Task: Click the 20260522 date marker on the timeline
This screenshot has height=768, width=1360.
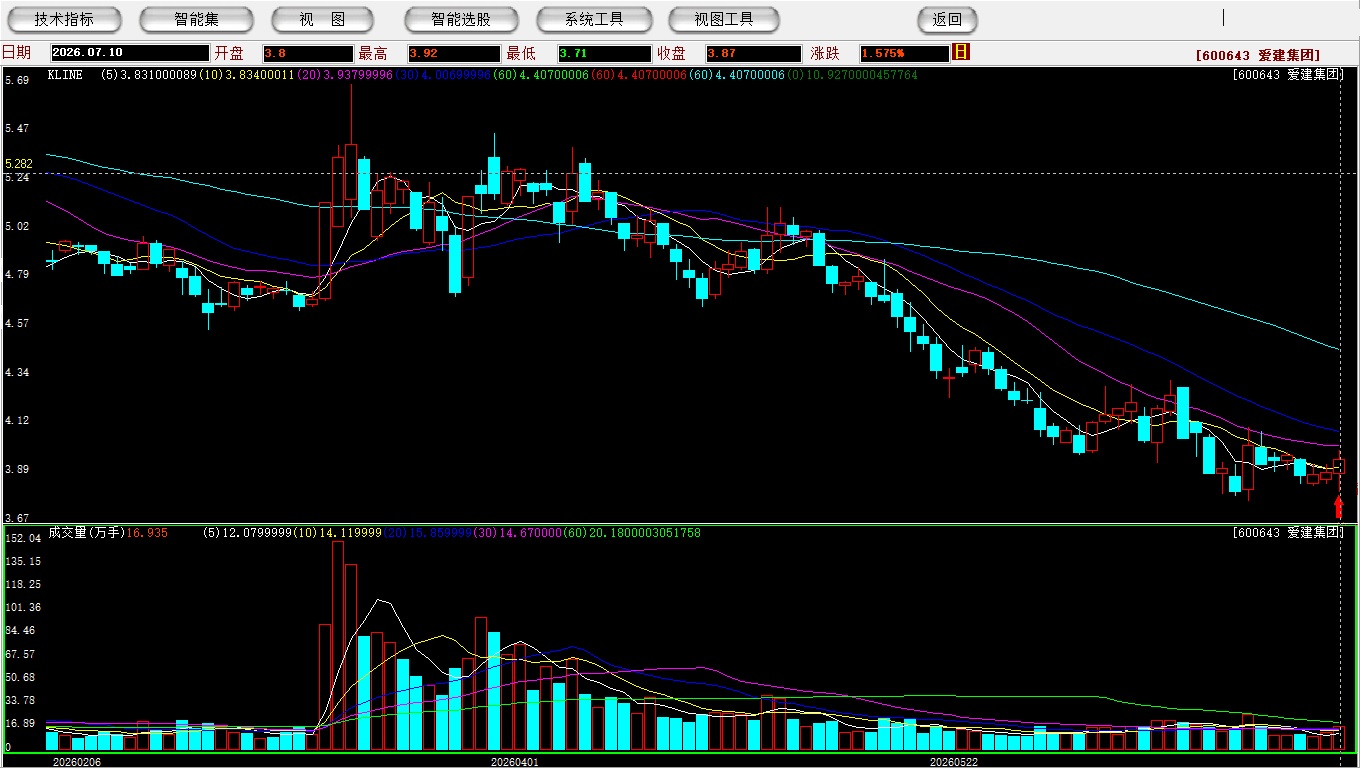Action: click(x=954, y=762)
